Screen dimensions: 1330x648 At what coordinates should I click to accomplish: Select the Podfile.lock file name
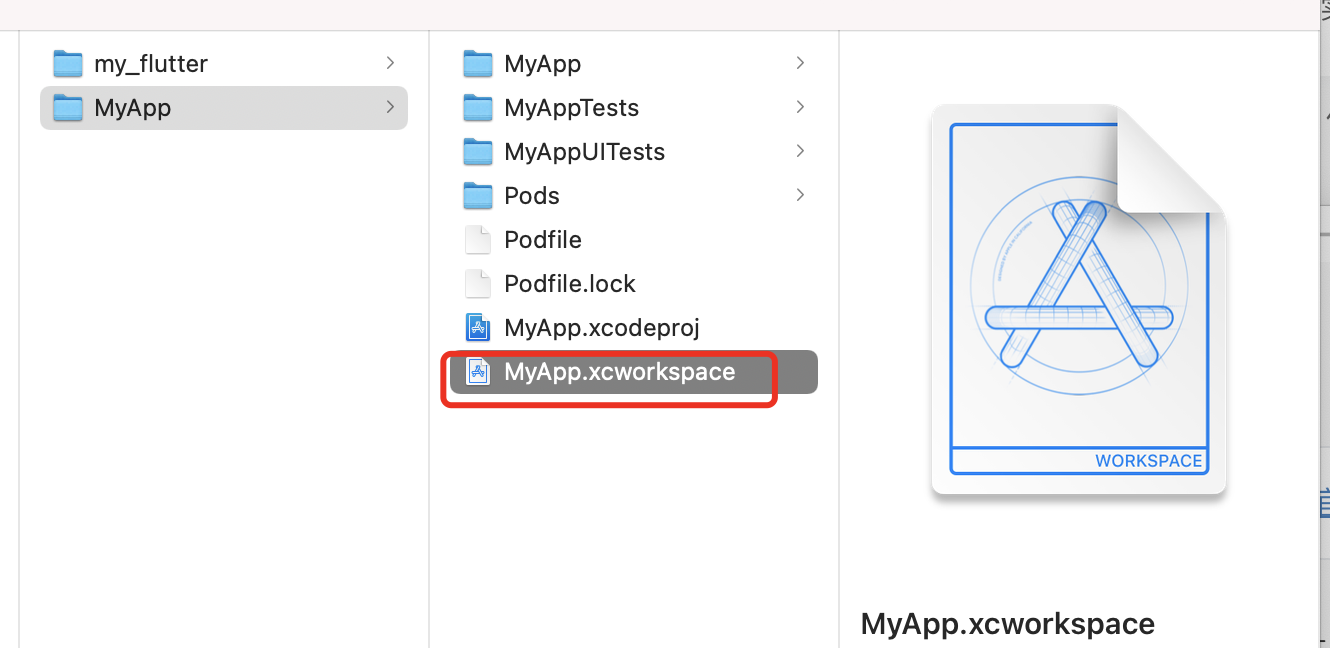pyautogui.click(x=570, y=284)
